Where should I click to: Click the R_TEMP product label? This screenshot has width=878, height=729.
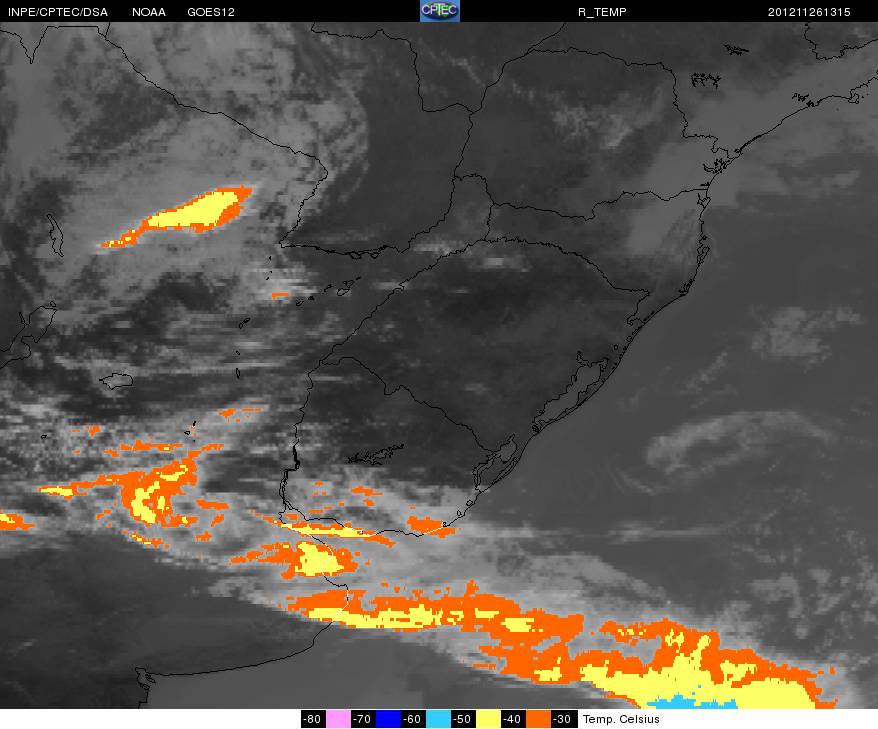[x=602, y=12]
